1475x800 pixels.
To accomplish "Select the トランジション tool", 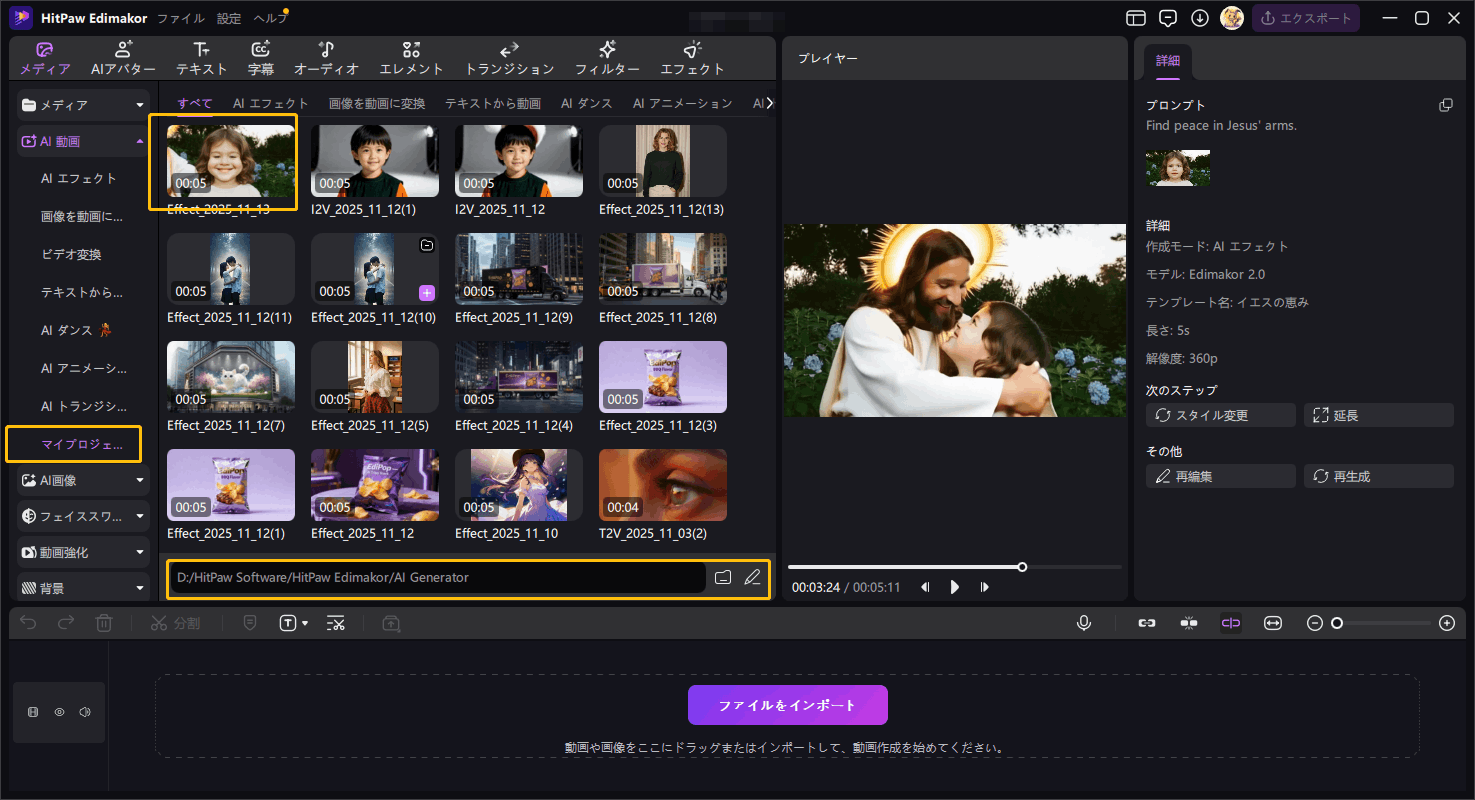I will 508,57.
